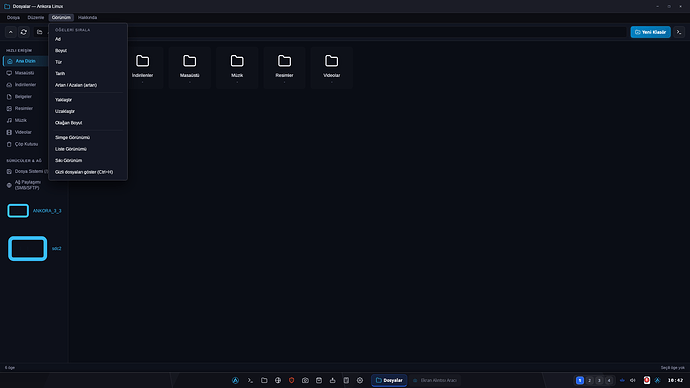Choose Uzaklaştır to zoom out
Viewport: 690px width, 388px height.
(88, 111)
